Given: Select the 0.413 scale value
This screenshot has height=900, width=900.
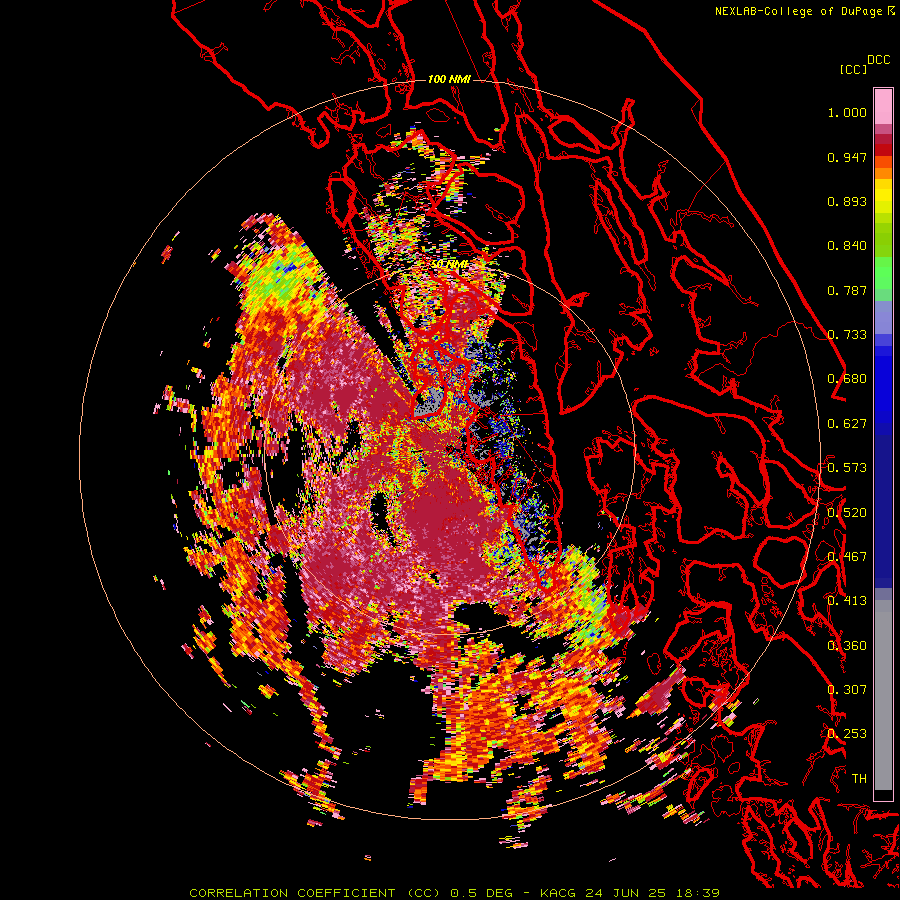Looking at the screenshot, I should (847, 601).
